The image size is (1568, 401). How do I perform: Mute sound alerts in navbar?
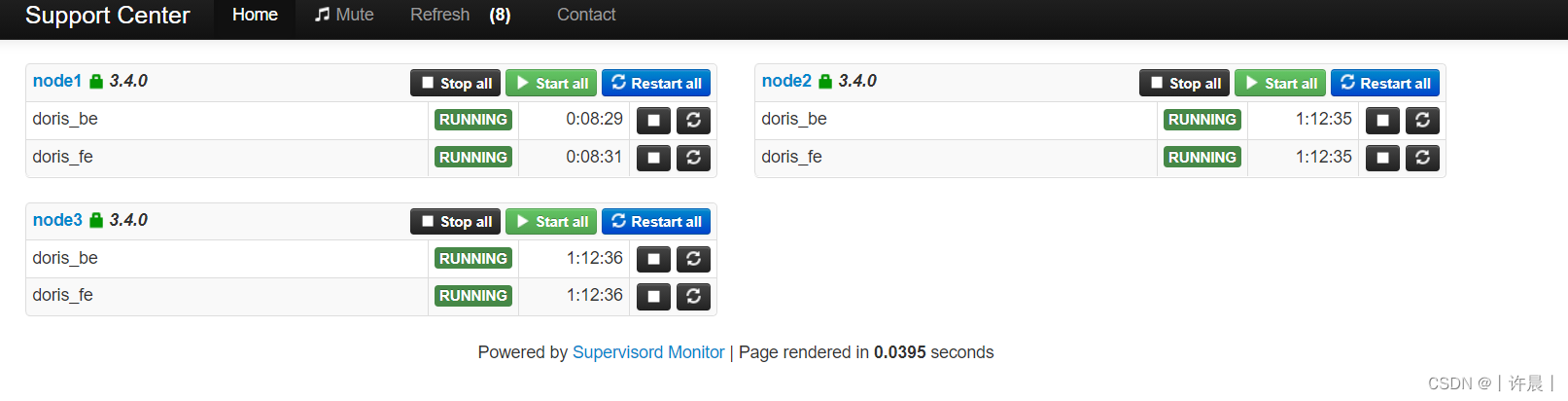click(344, 15)
